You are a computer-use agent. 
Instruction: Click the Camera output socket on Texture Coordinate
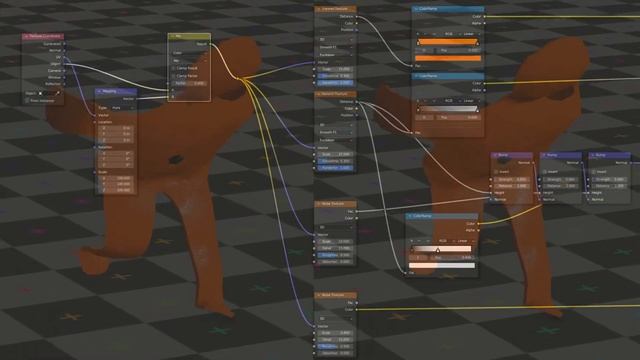(x=64, y=71)
